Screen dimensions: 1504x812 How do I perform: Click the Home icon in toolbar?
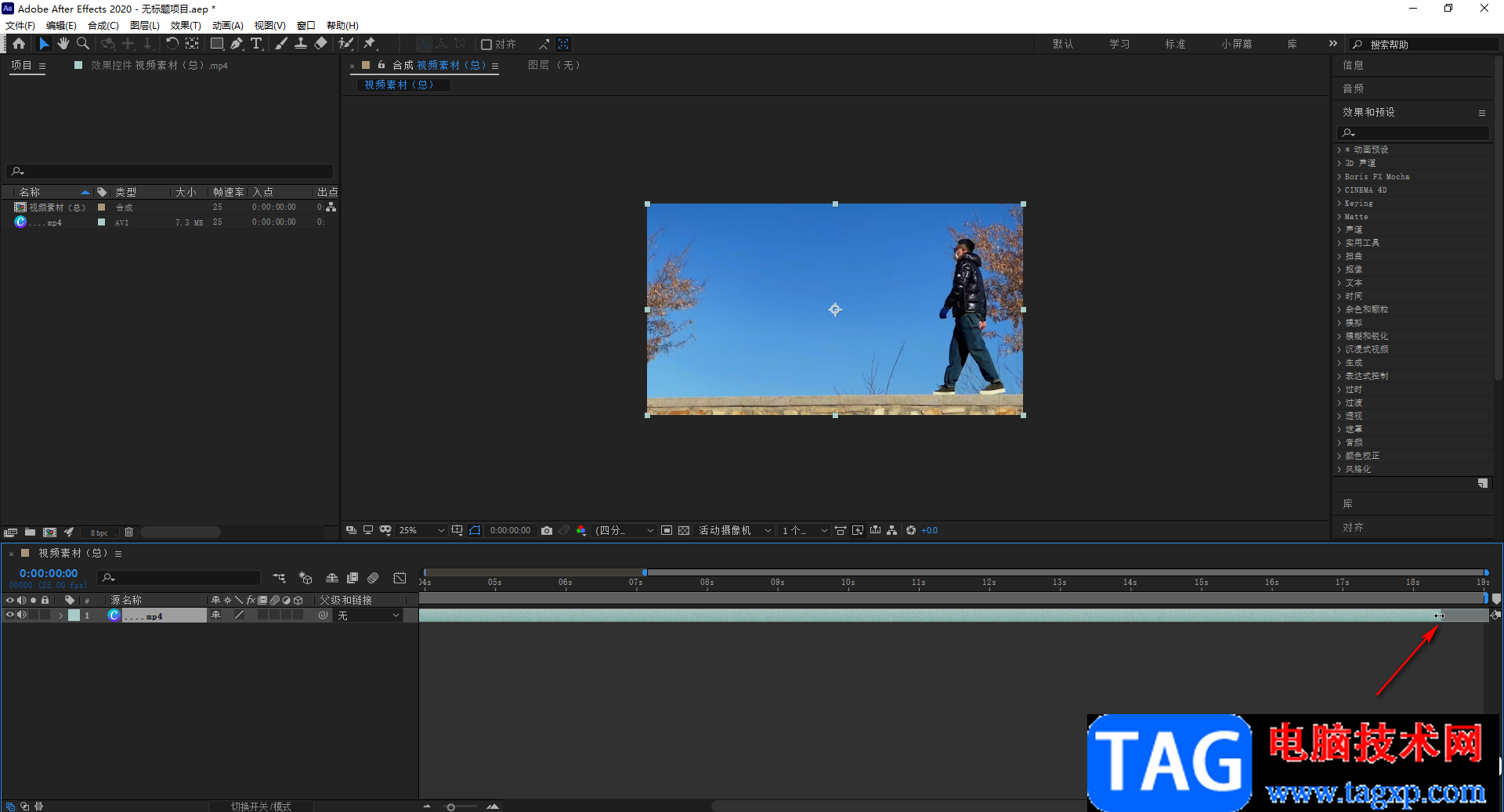19,44
